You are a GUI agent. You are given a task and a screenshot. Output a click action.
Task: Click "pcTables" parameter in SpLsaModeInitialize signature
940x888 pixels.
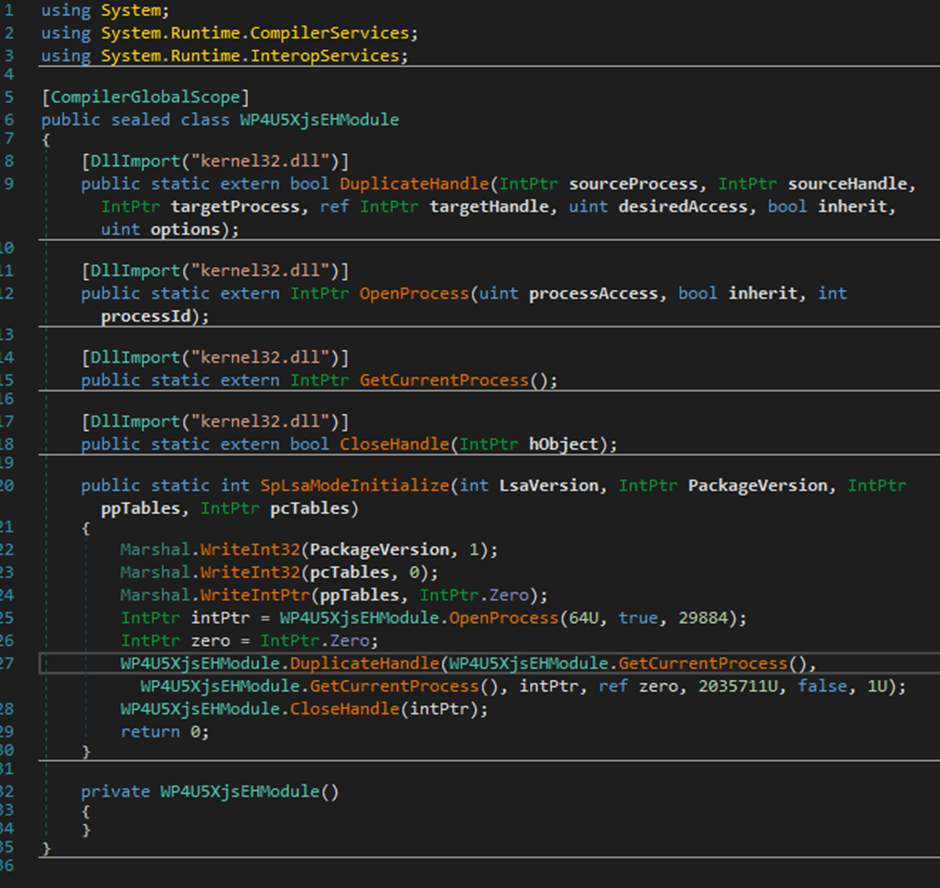click(x=310, y=508)
